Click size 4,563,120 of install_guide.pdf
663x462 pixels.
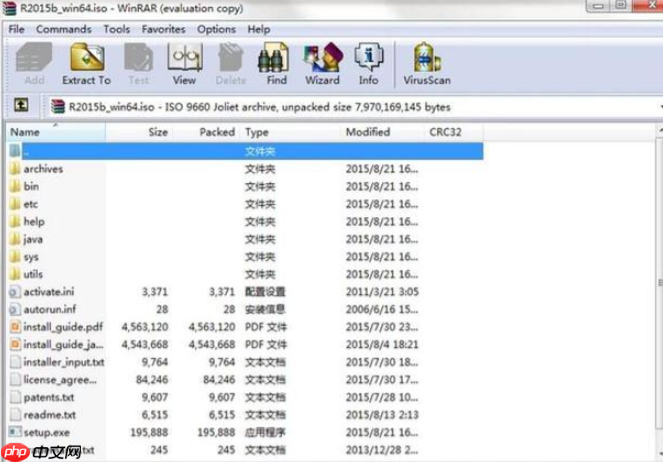(x=145, y=327)
